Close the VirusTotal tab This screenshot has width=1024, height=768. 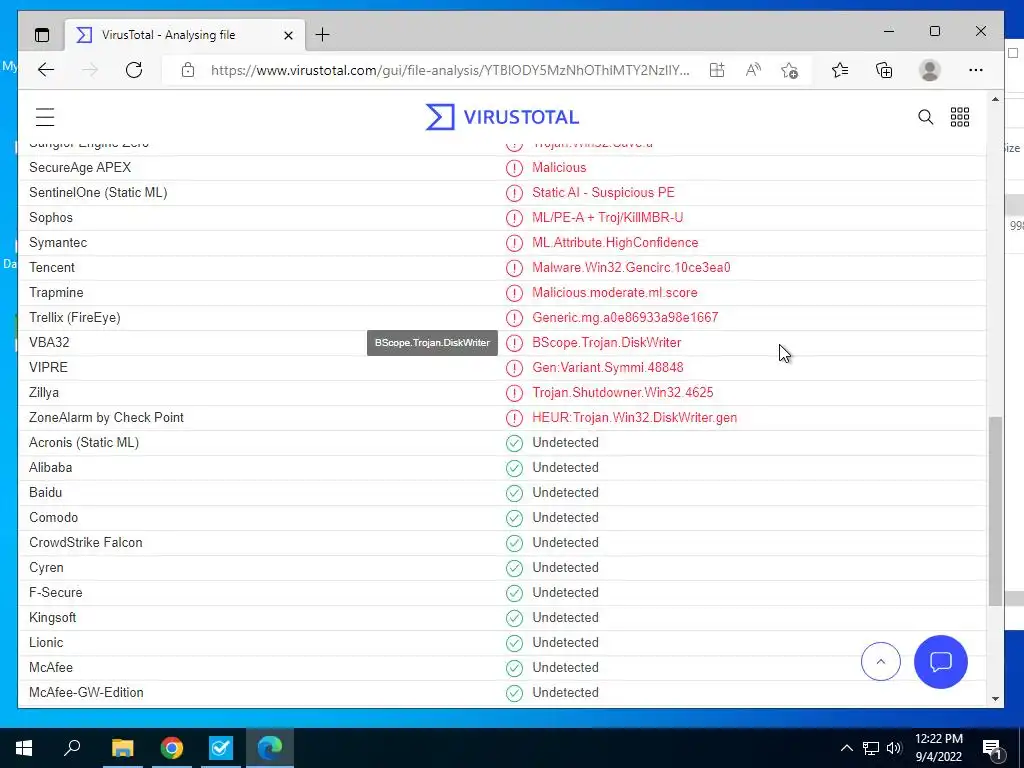click(288, 35)
